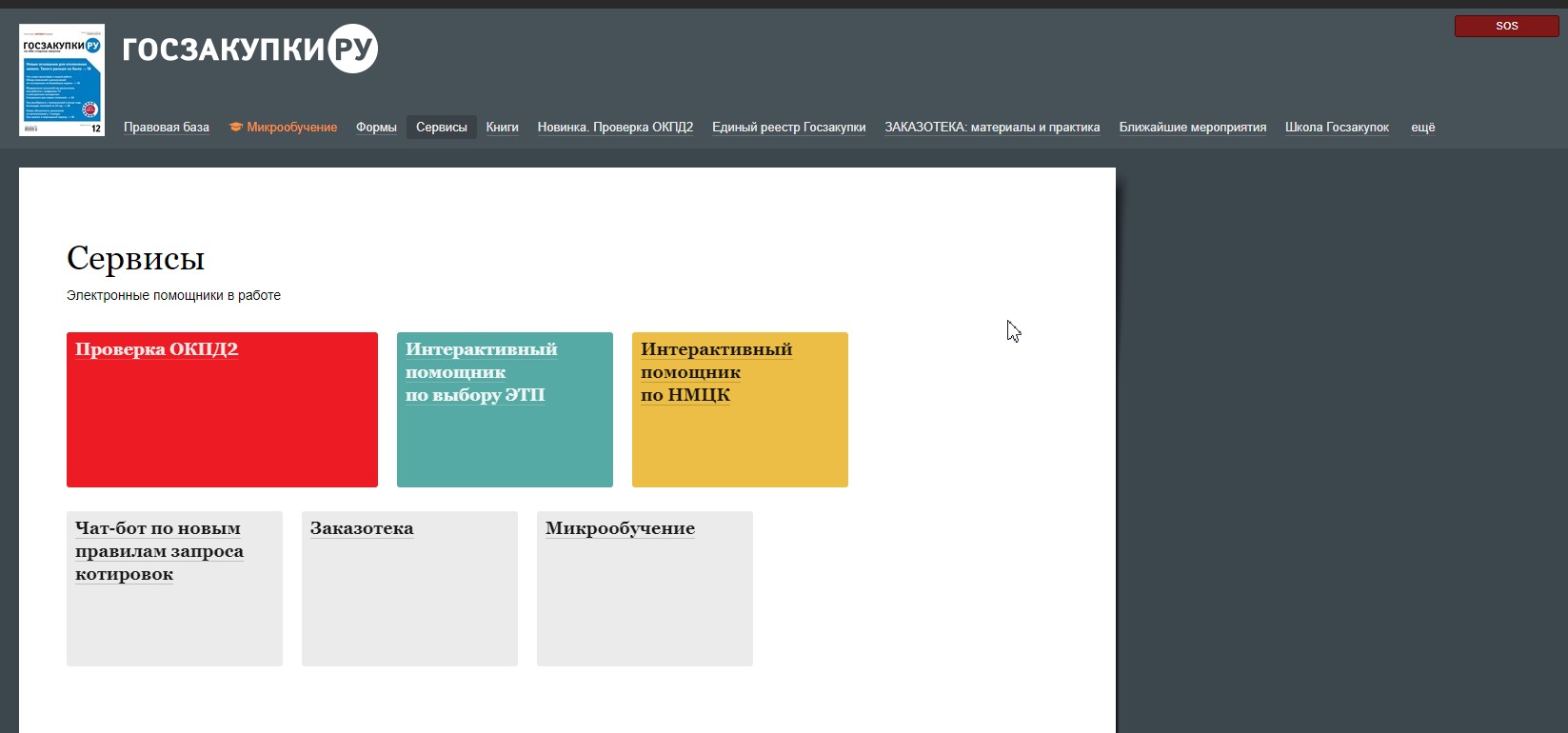Expand the ещё menu for more items
1568x733 pixels.
pos(1422,128)
